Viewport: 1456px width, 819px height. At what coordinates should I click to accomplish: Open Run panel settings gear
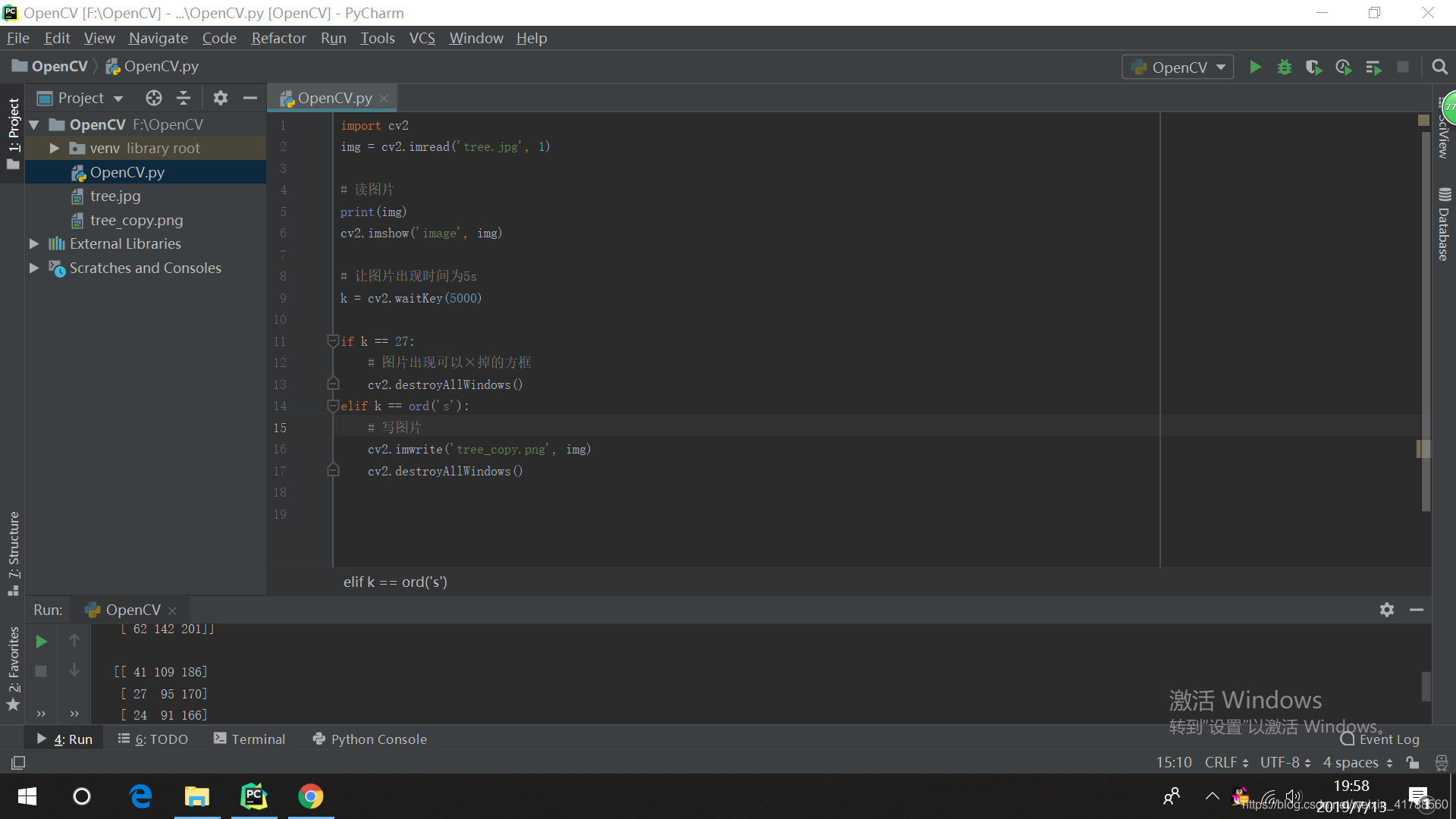(x=1387, y=610)
